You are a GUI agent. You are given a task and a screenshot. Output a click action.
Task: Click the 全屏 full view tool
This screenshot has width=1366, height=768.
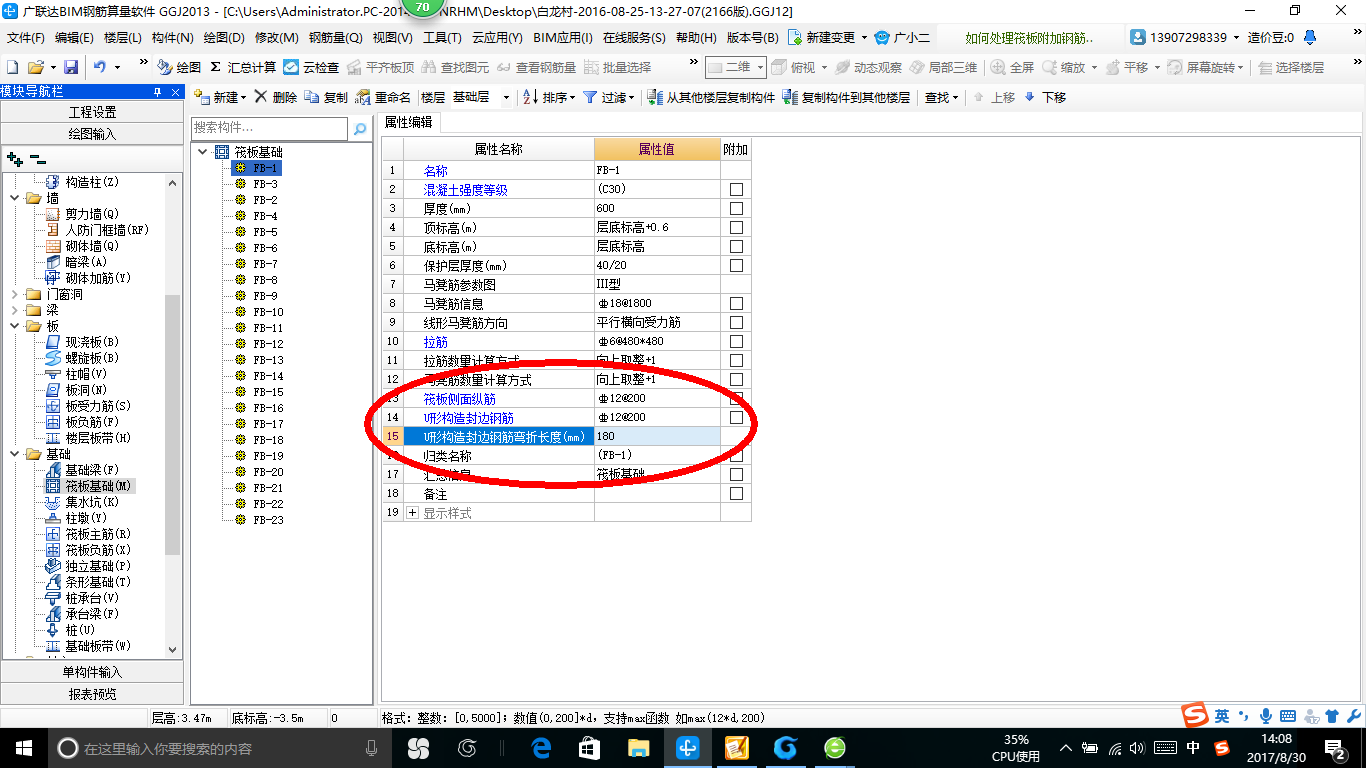point(1012,67)
